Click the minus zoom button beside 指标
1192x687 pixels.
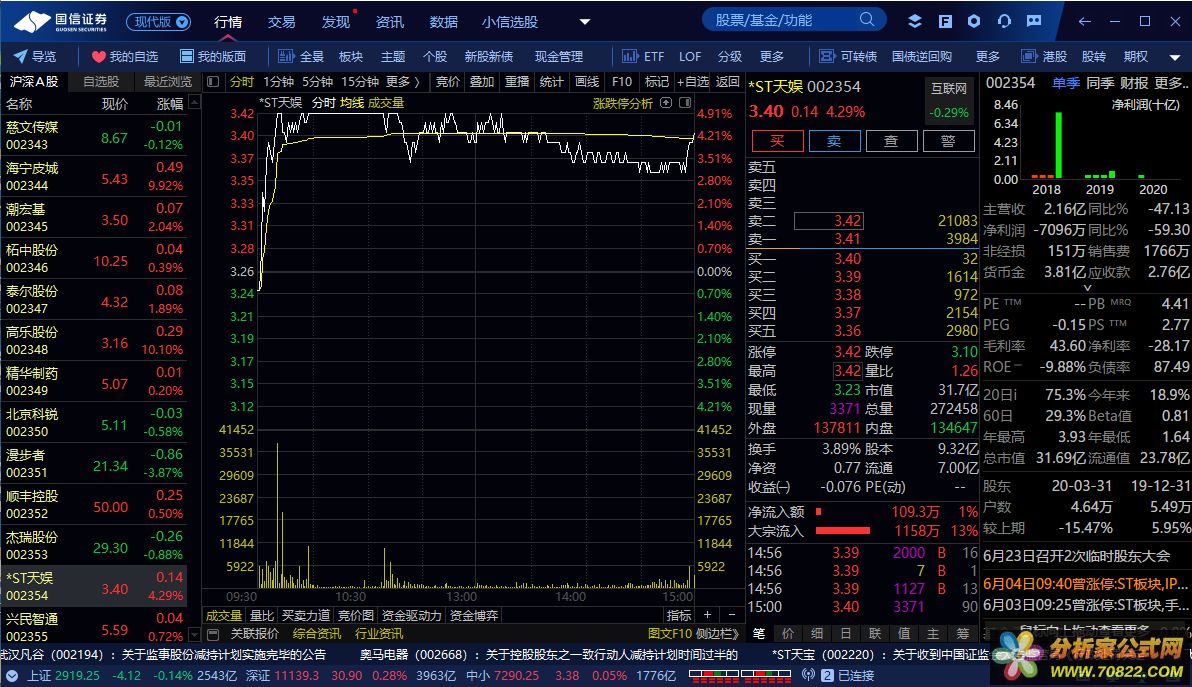[731, 615]
